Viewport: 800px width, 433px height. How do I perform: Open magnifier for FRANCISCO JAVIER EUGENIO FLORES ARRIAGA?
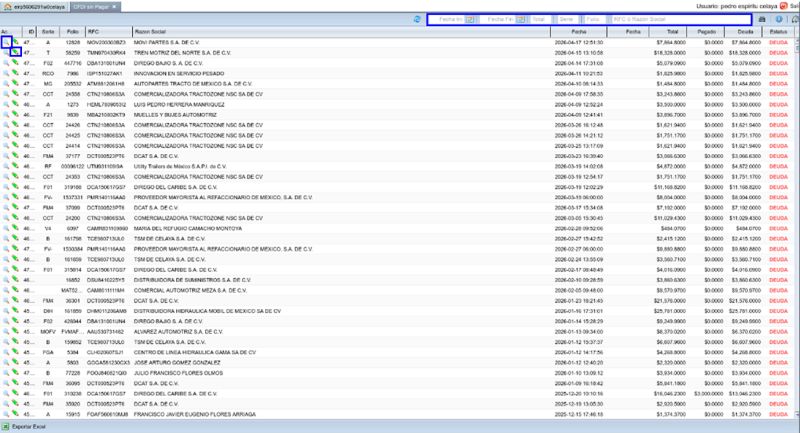tap(6, 414)
